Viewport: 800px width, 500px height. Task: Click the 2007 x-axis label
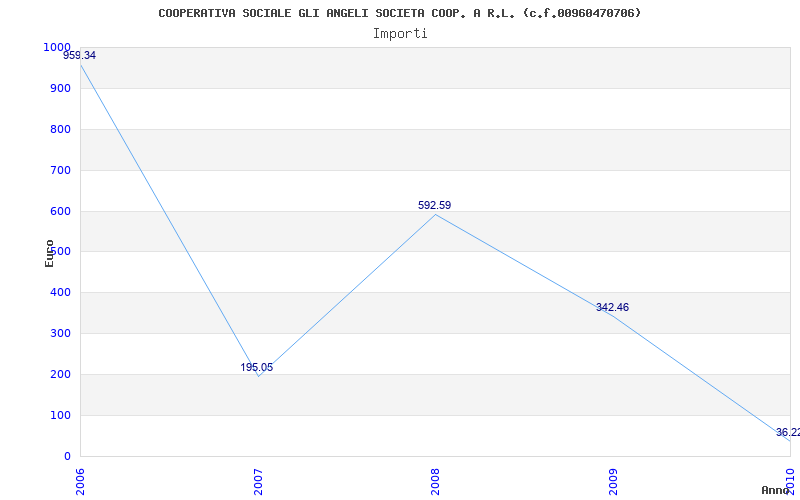258,482
